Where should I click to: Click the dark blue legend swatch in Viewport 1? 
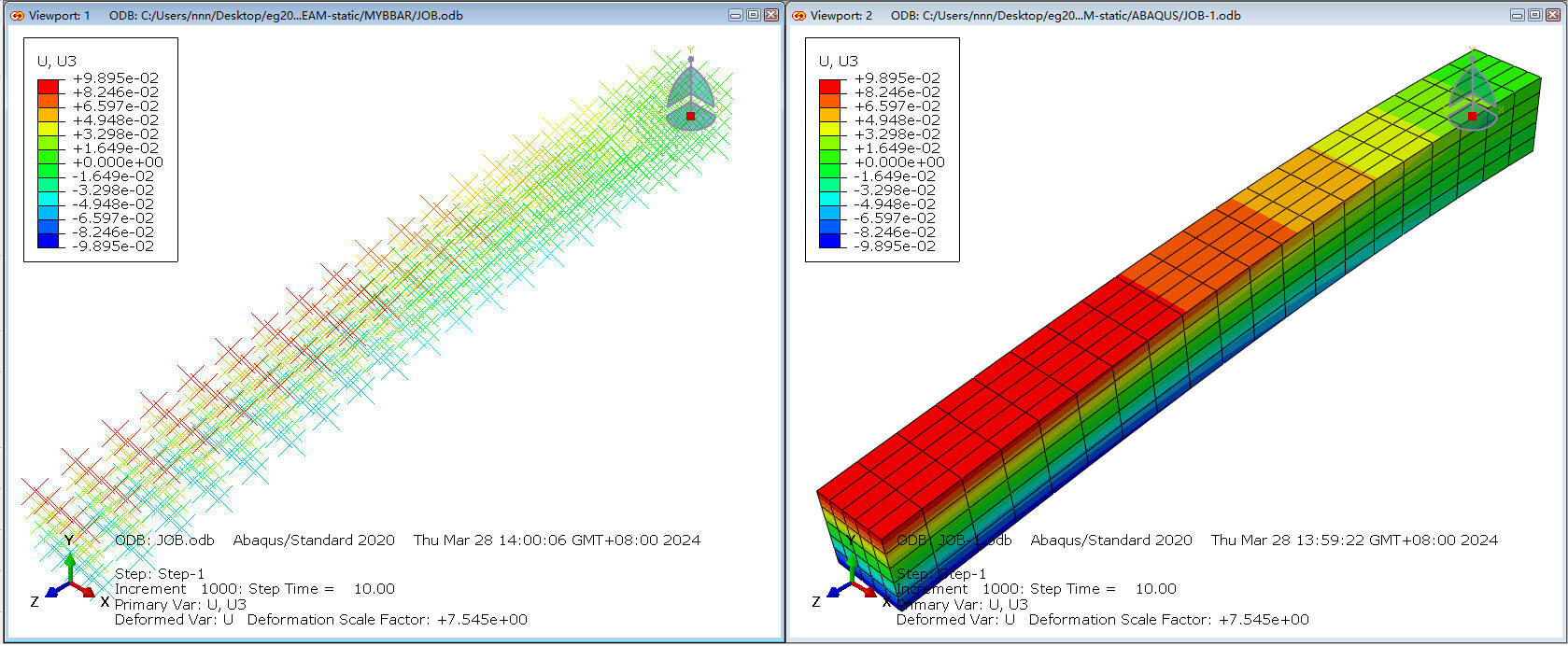pos(48,240)
